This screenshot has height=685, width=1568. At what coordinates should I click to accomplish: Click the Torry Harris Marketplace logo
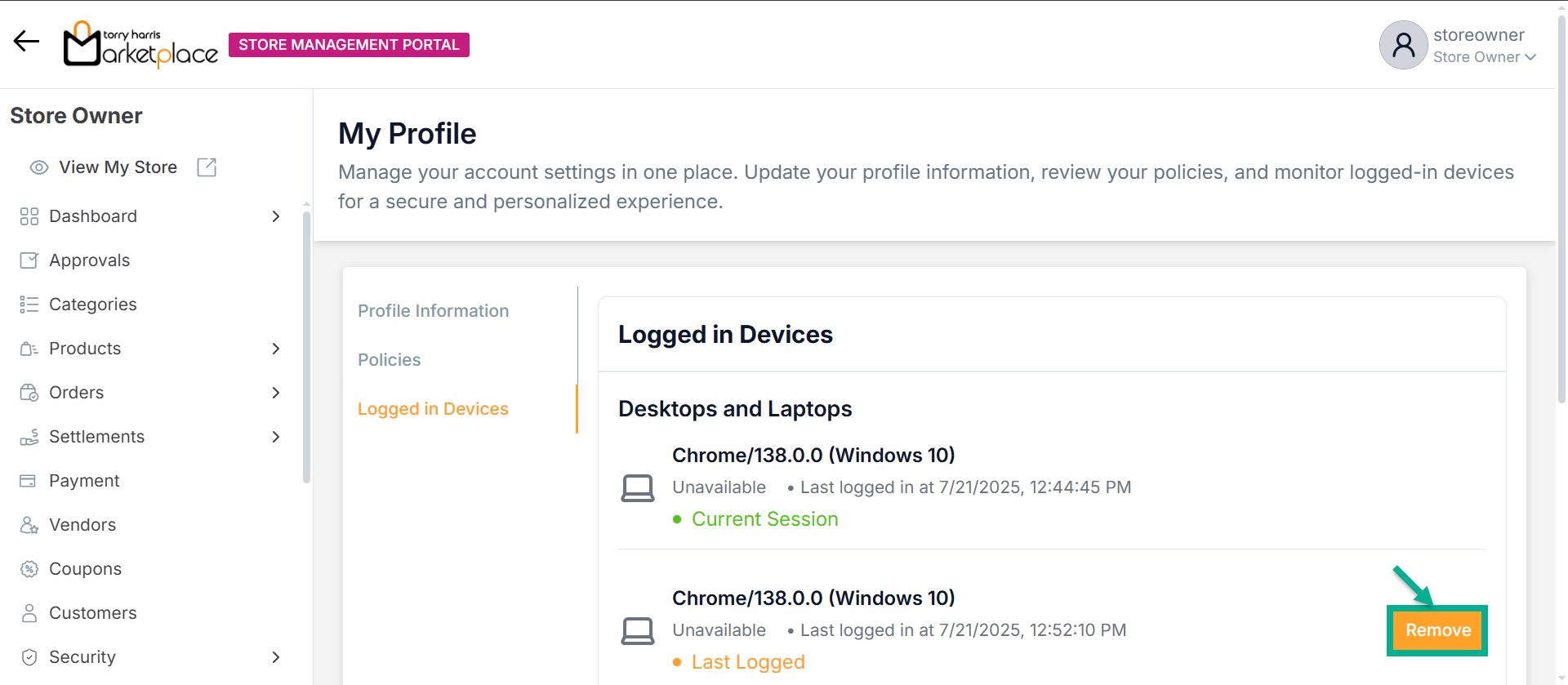(x=140, y=45)
